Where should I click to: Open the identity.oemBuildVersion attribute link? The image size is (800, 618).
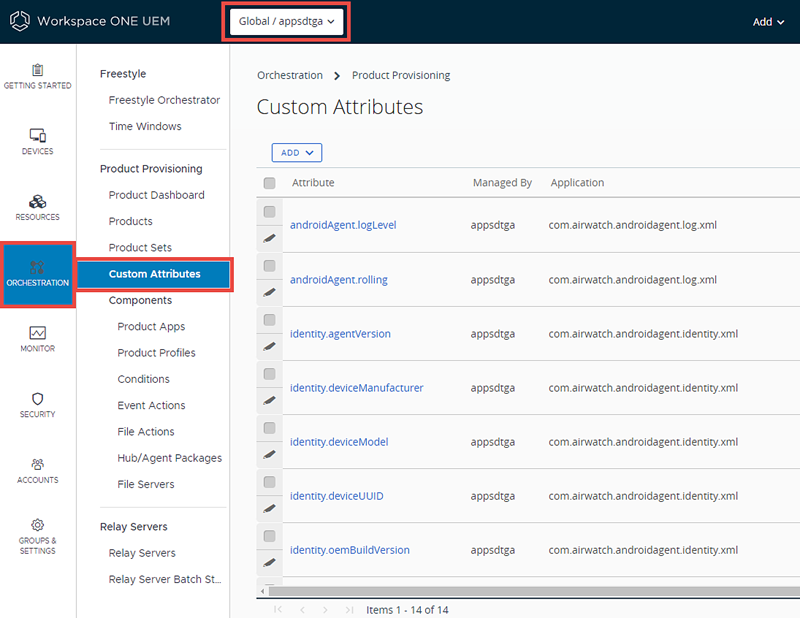349,550
